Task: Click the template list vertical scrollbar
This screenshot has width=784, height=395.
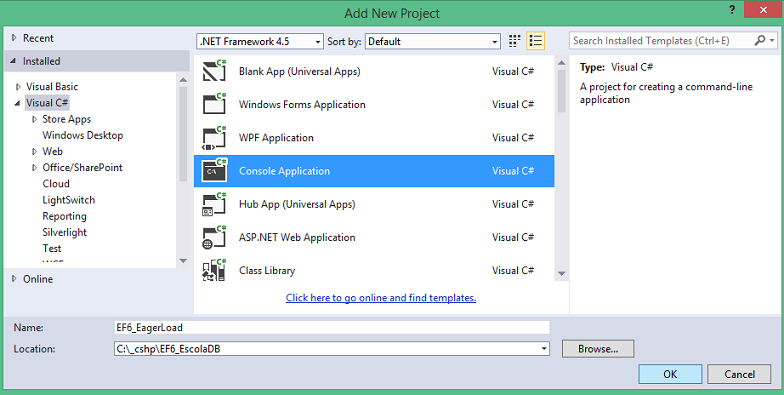Action: 562,170
